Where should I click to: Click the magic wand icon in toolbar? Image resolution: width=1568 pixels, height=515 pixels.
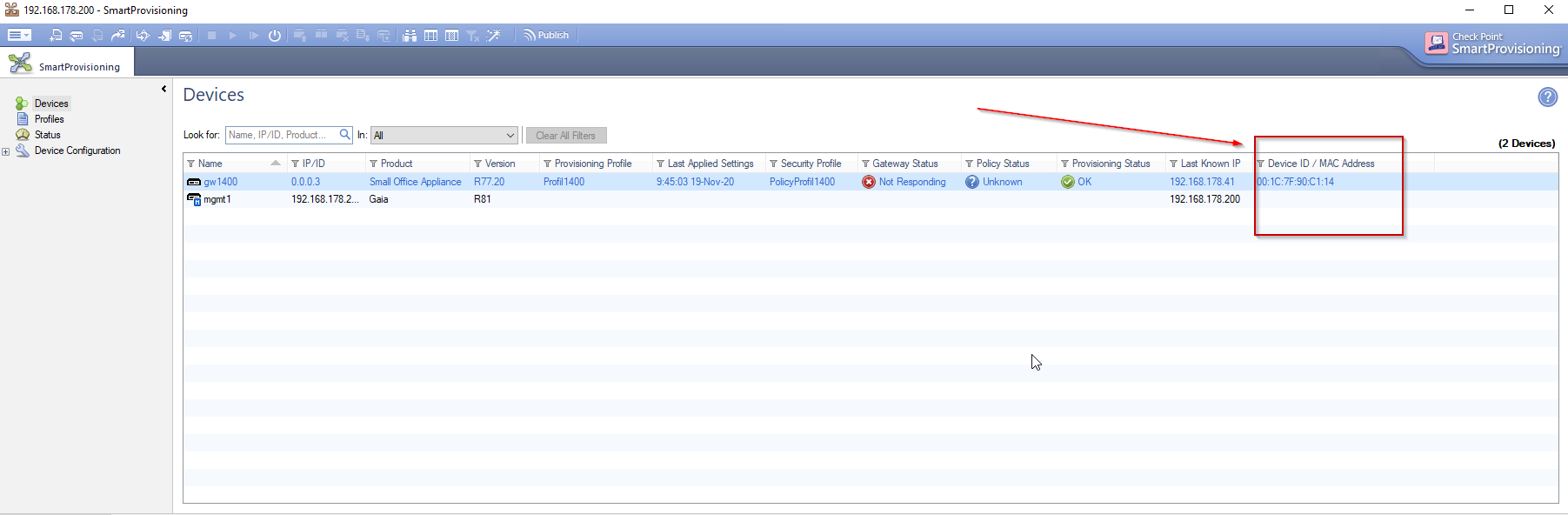pyautogui.click(x=493, y=36)
